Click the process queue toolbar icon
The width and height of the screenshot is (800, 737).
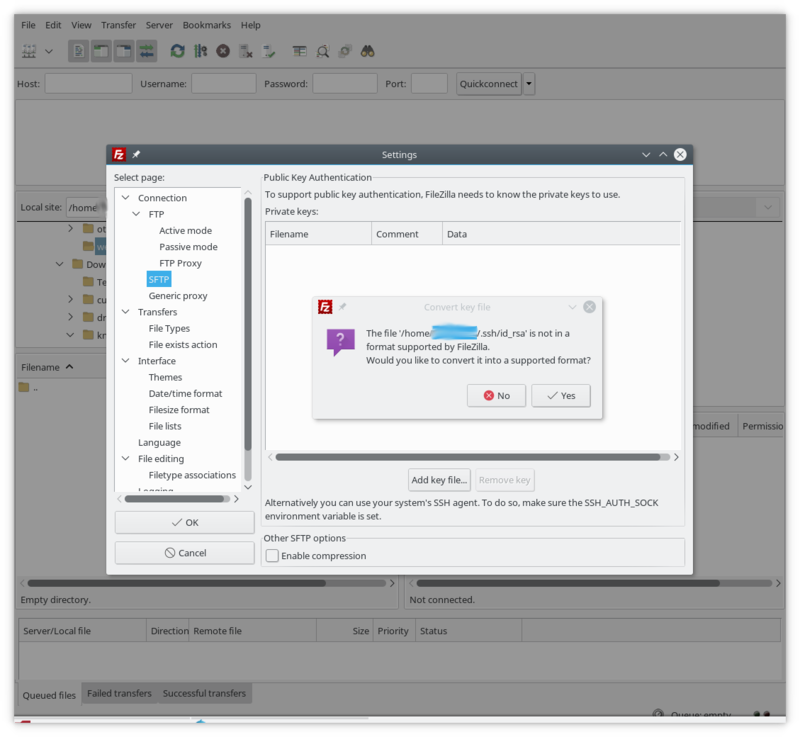pos(201,51)
